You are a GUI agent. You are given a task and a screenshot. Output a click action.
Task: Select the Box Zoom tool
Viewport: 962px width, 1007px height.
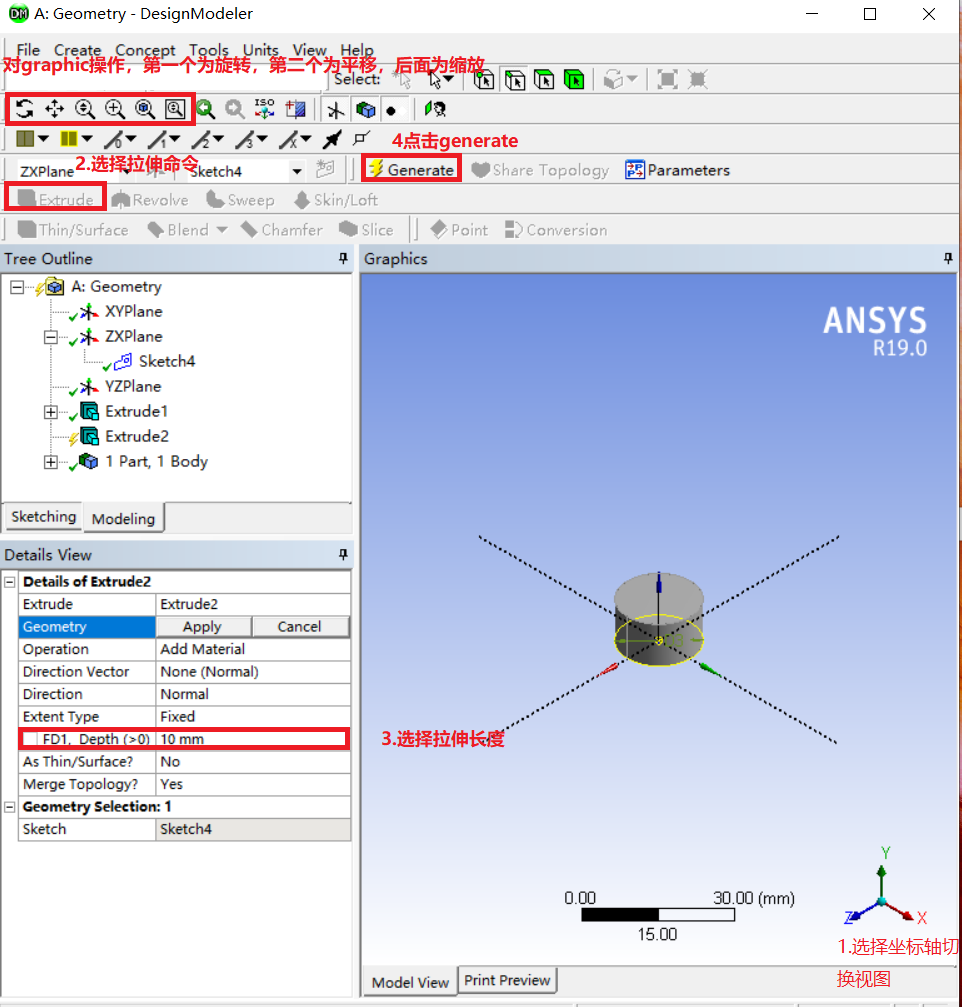pos(115,109)
